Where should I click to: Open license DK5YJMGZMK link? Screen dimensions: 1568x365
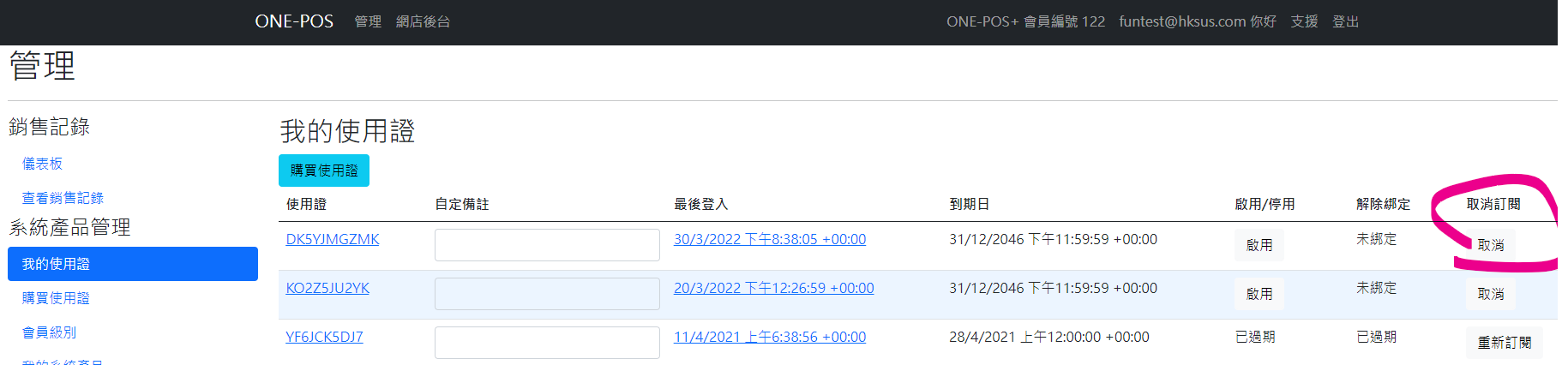(x=333, y=239)
